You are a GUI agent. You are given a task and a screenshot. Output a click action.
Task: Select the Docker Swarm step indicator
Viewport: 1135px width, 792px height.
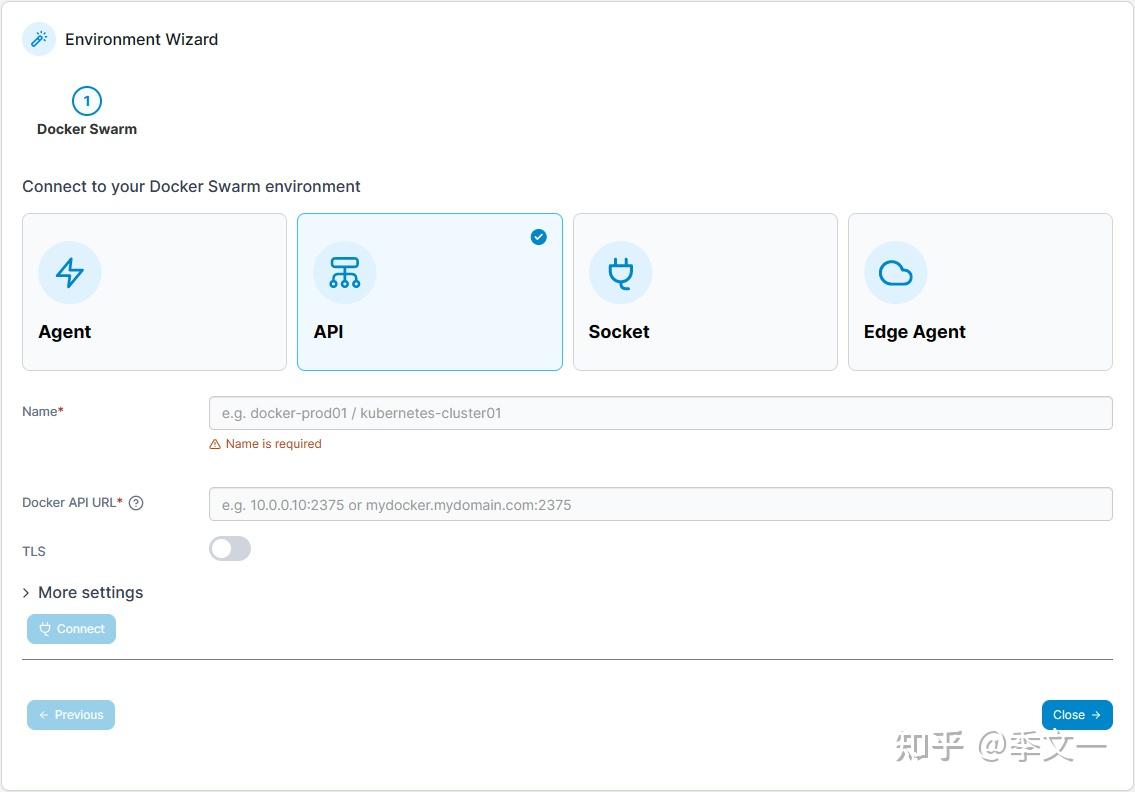[86, 128]
